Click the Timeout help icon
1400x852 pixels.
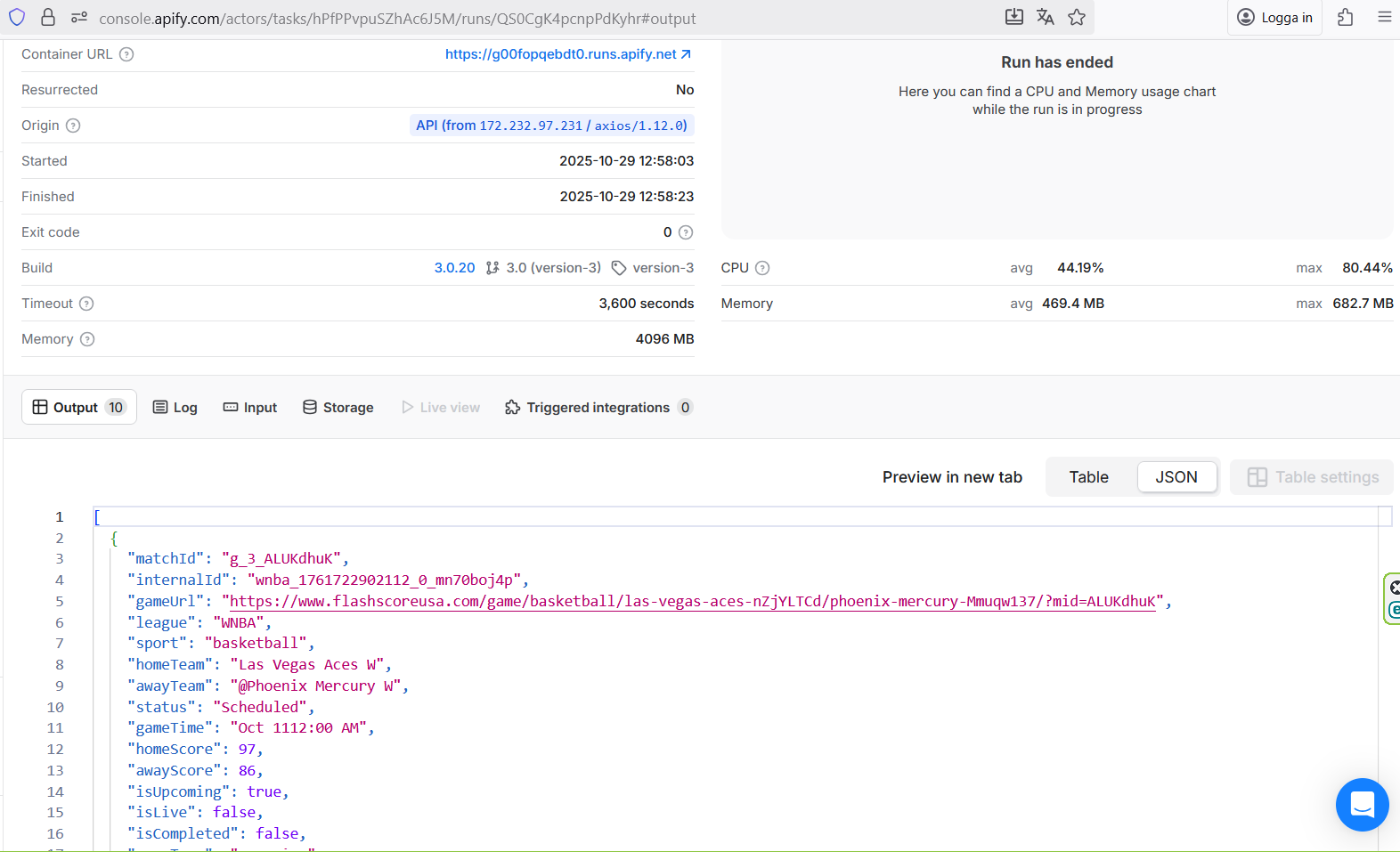(x=86, y=304)
